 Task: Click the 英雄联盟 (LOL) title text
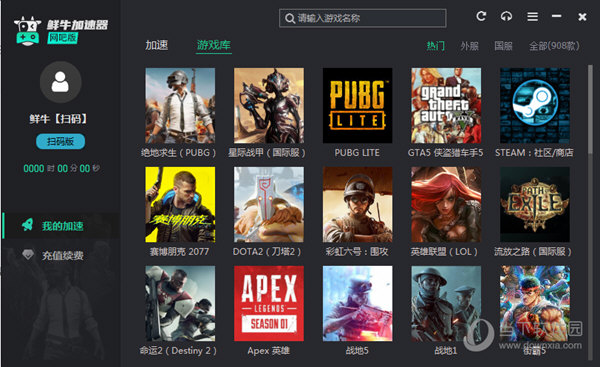click(x=444, y=251)
